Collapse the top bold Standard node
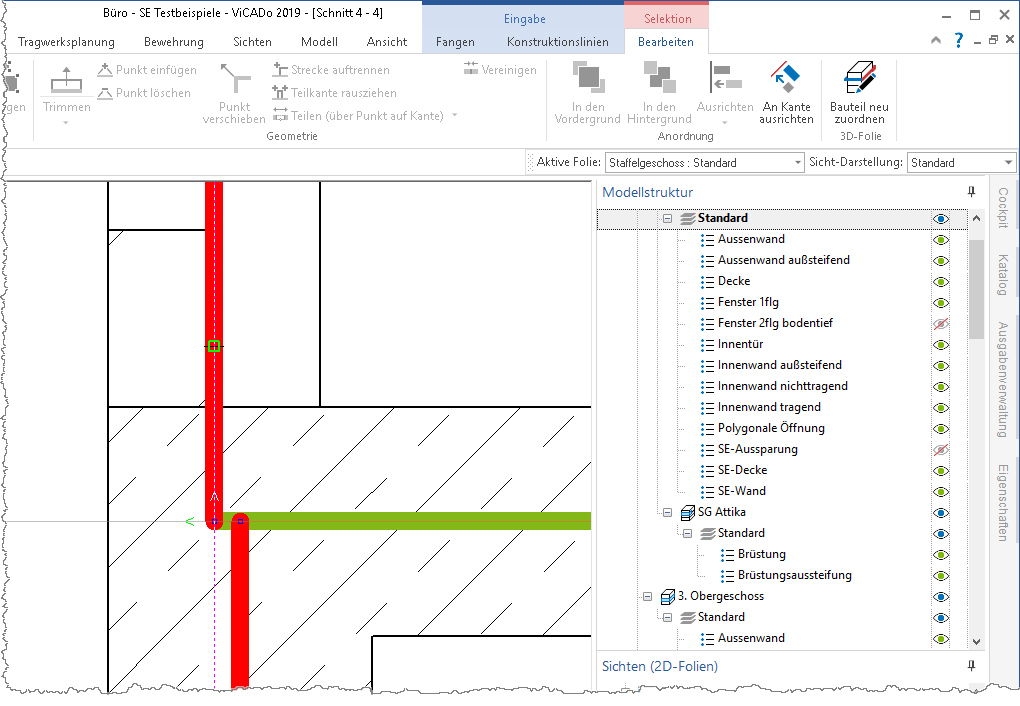The image size is (1020, 706). click(x=667, y=219)
